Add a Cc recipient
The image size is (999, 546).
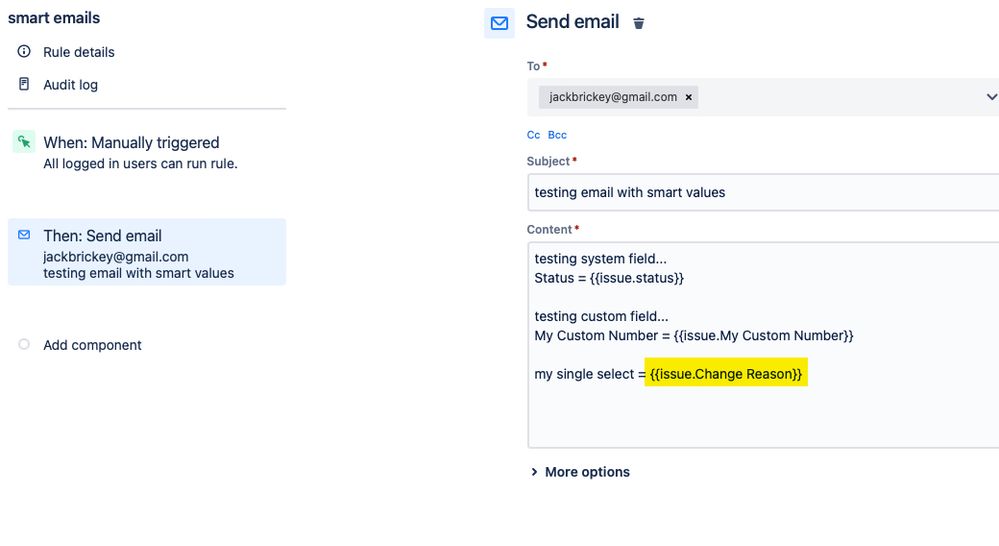(533, 135)
